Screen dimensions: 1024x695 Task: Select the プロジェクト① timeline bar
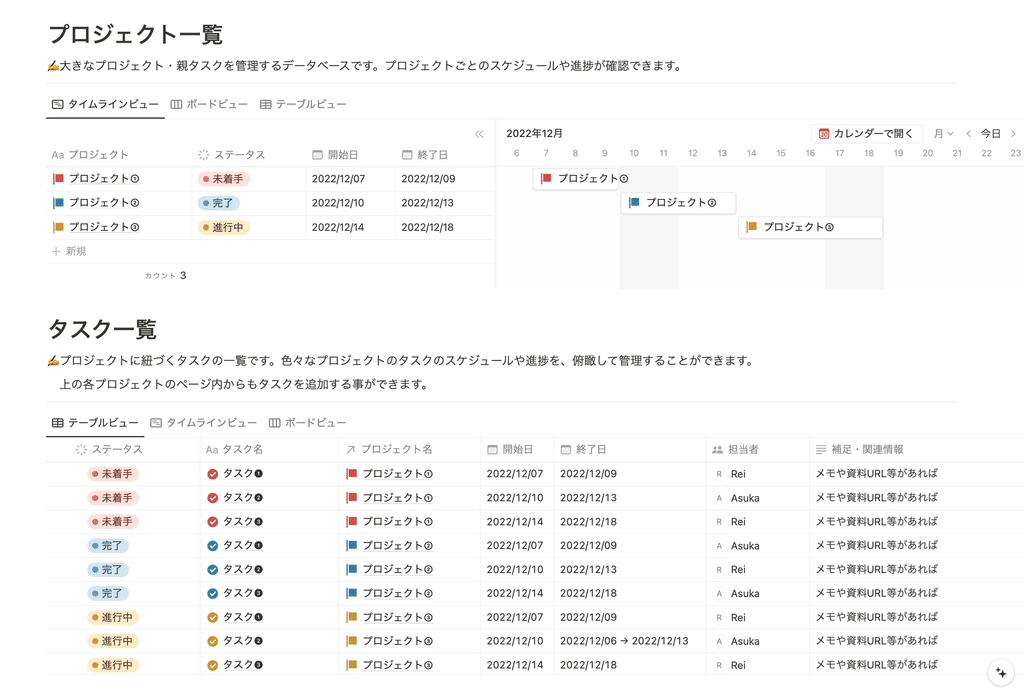pyautogui.click(x=576, y=178)
